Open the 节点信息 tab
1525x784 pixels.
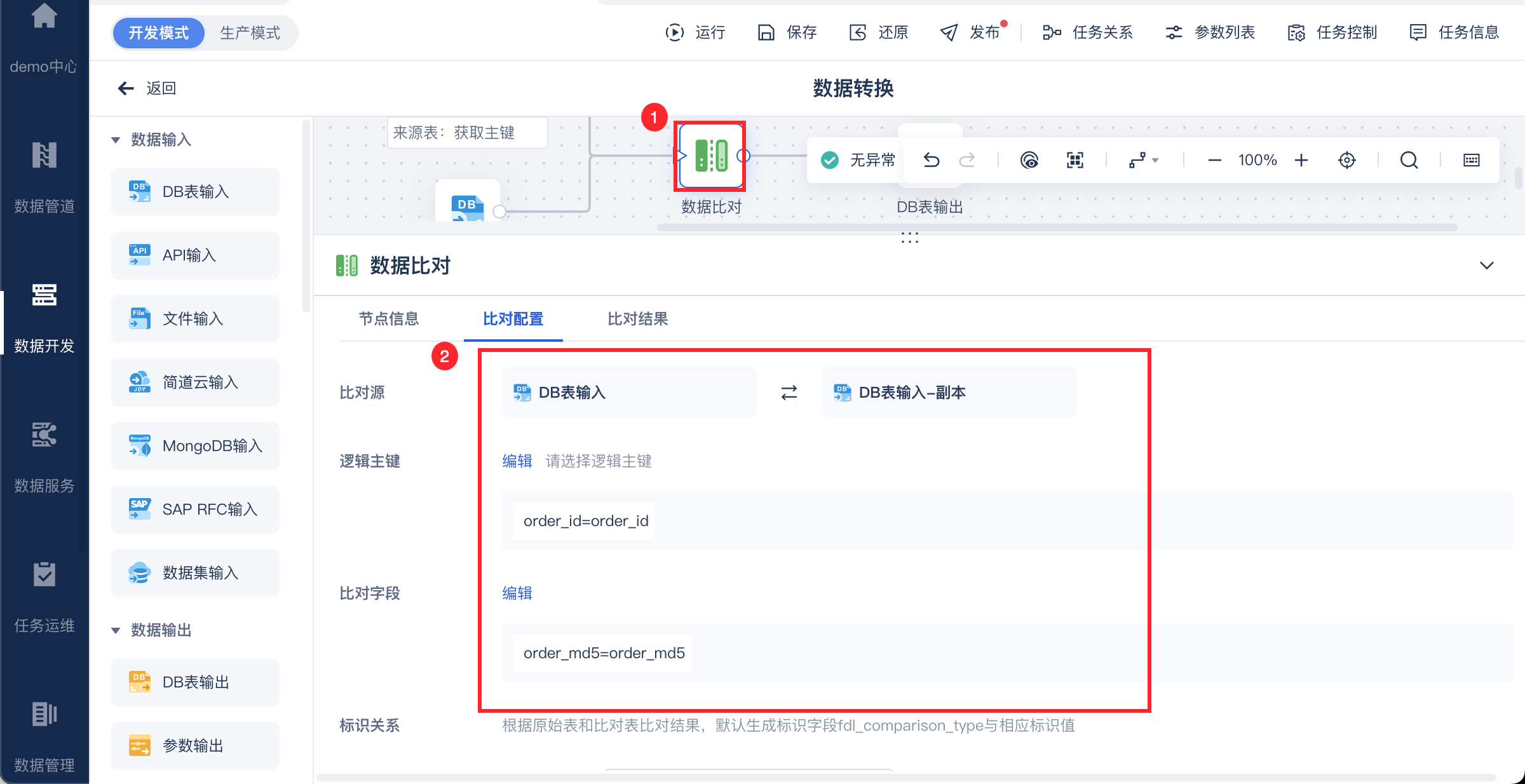pos(389,319)
